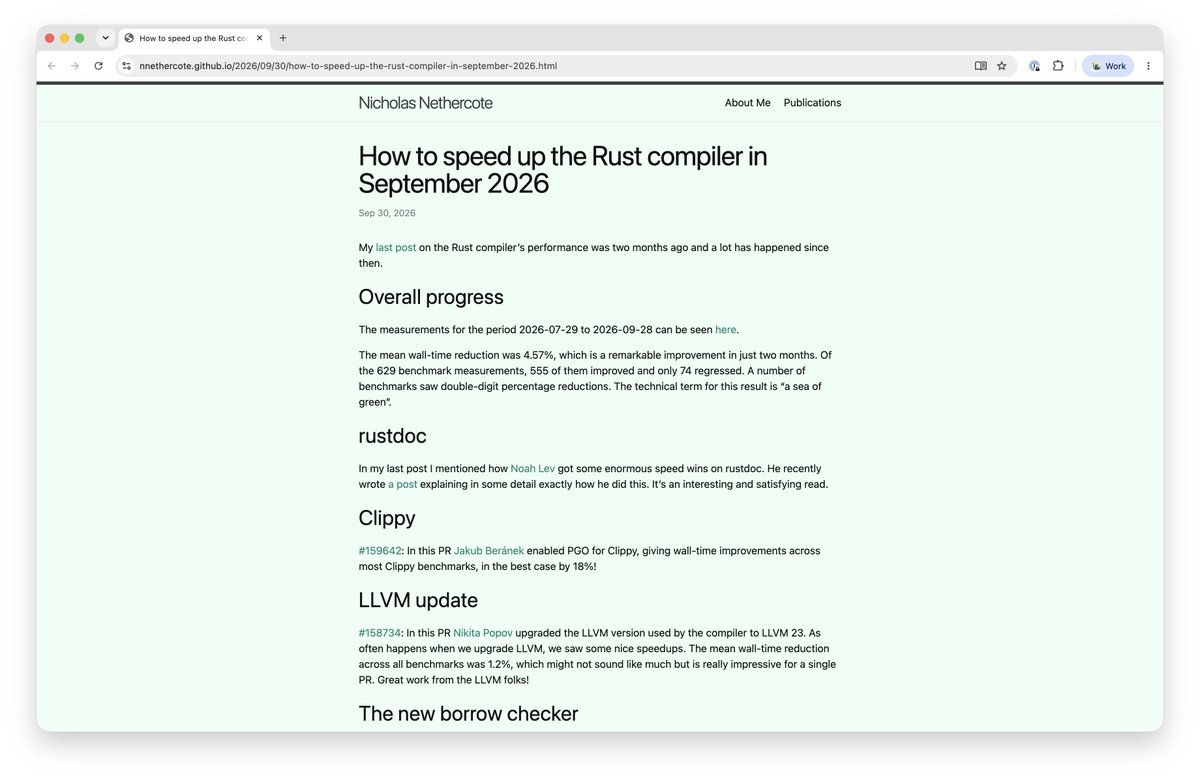Follow the 'last post' link

point(396,248)
